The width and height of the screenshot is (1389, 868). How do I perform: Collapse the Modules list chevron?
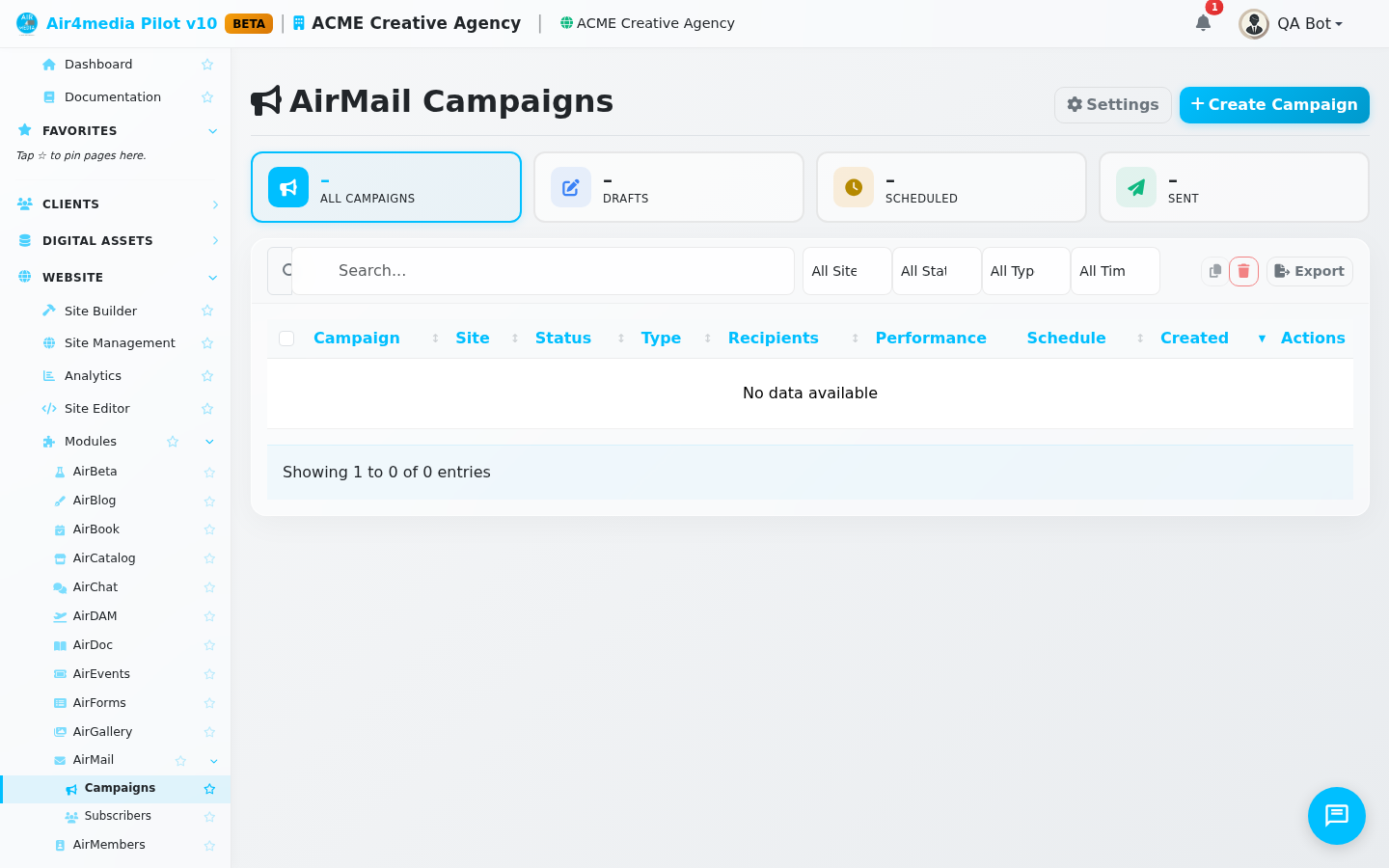coord(209,442)
